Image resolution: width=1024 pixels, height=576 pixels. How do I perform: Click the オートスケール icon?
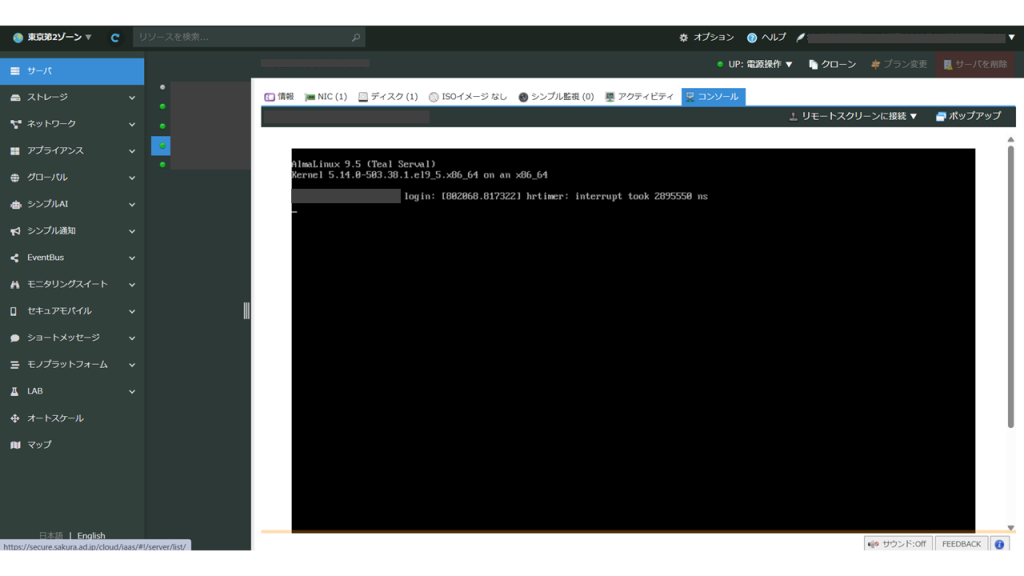coord(15,419)
